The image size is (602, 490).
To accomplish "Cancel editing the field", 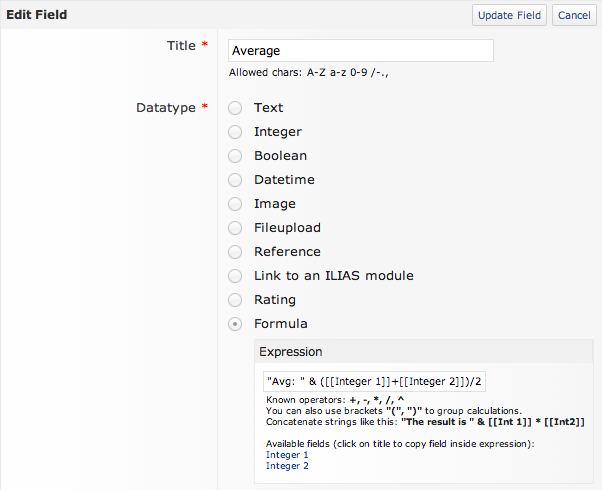I will click(574, 15).
